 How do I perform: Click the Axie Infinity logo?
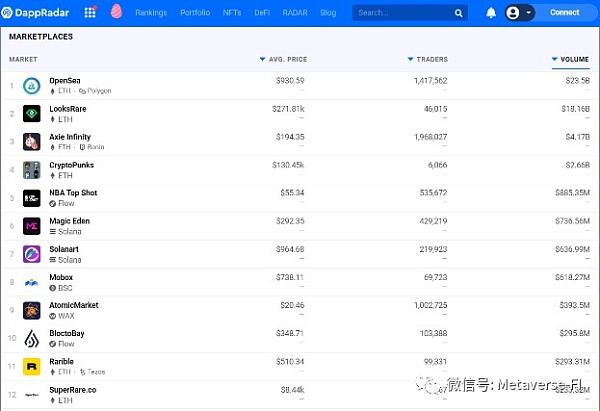point(31,141)
